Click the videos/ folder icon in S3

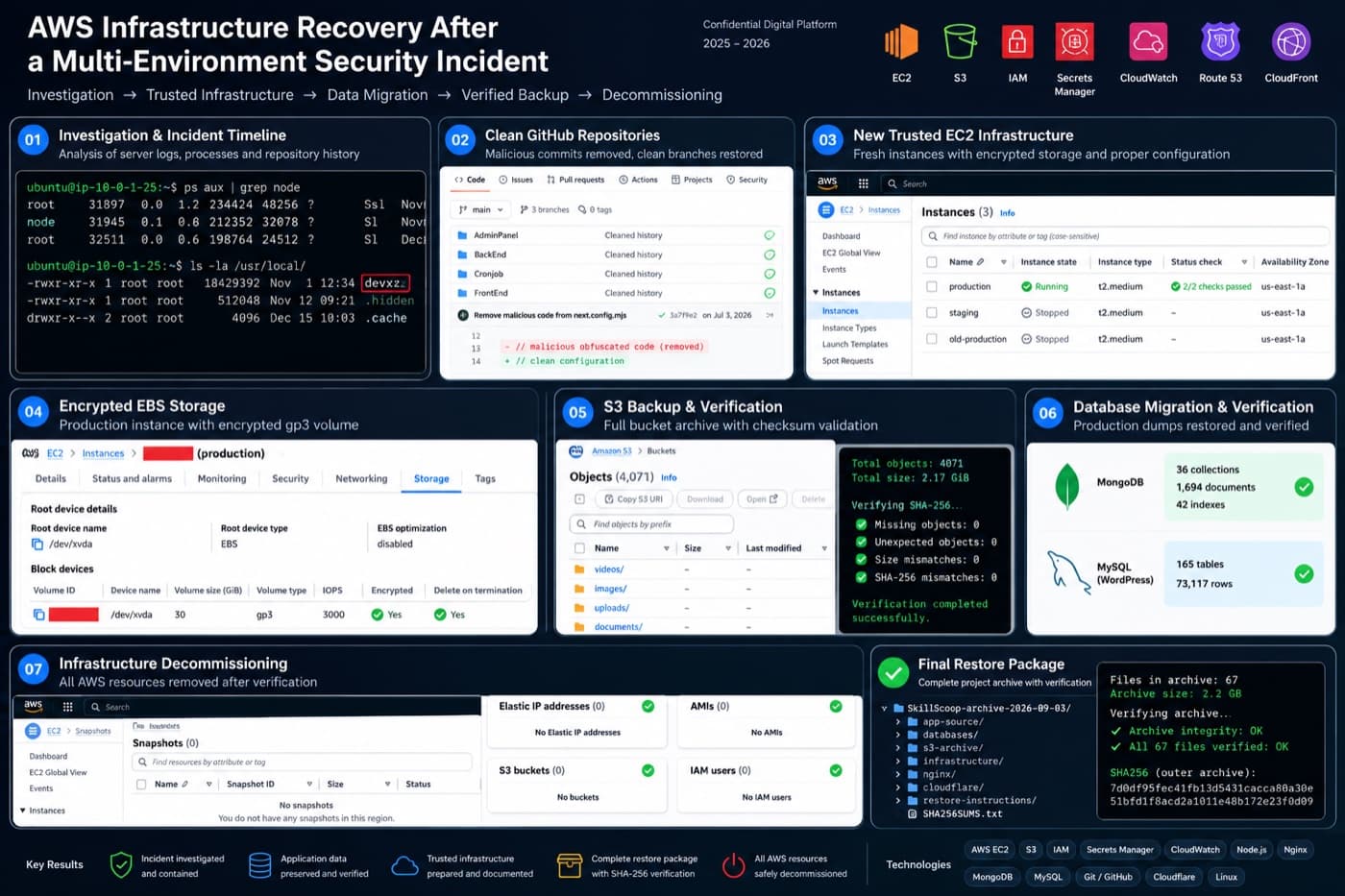tap(579, 569)
